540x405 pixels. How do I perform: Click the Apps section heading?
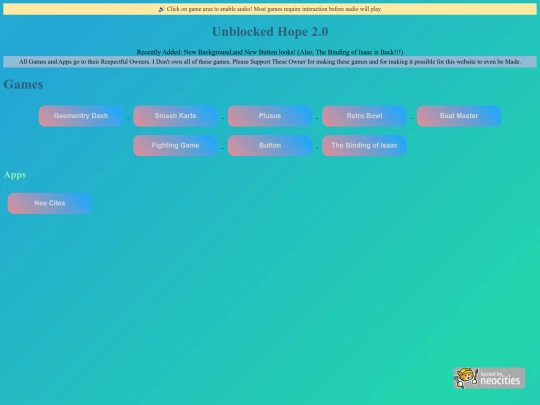(15, 175)
